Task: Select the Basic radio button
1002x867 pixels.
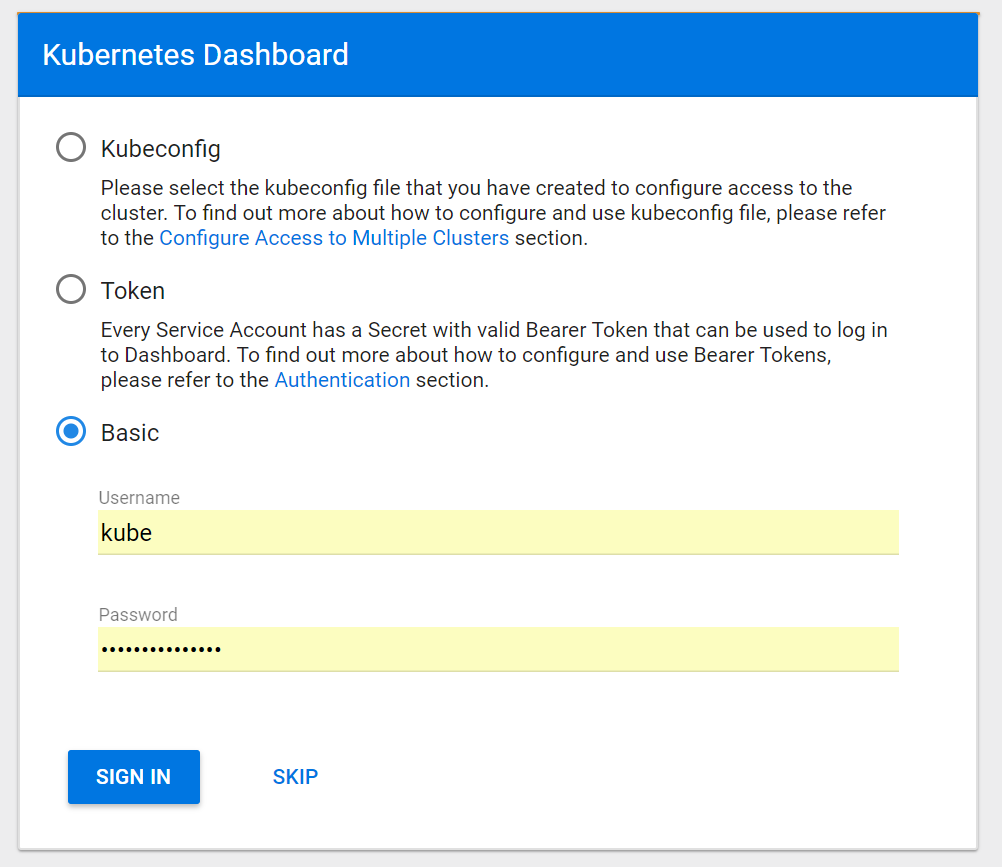Action: click(x=71, y=431)
